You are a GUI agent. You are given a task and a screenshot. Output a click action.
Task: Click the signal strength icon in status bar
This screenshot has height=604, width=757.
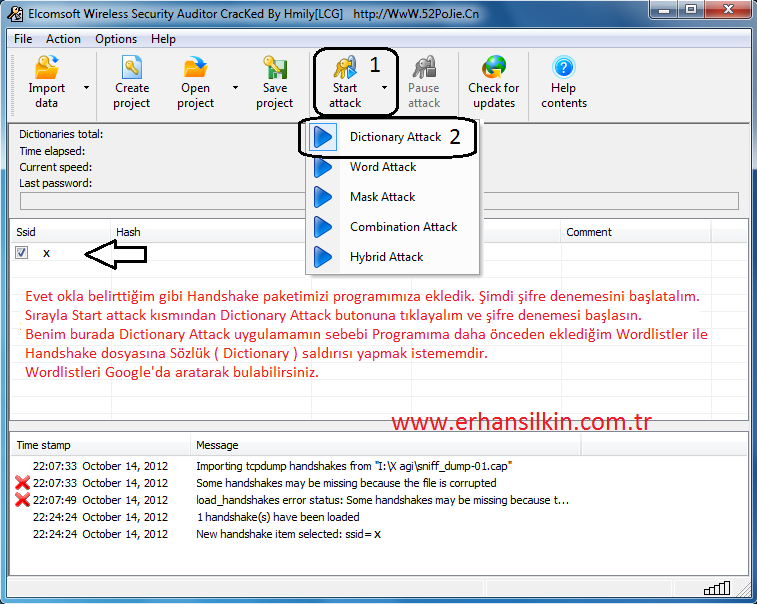(x=717, y=588)
